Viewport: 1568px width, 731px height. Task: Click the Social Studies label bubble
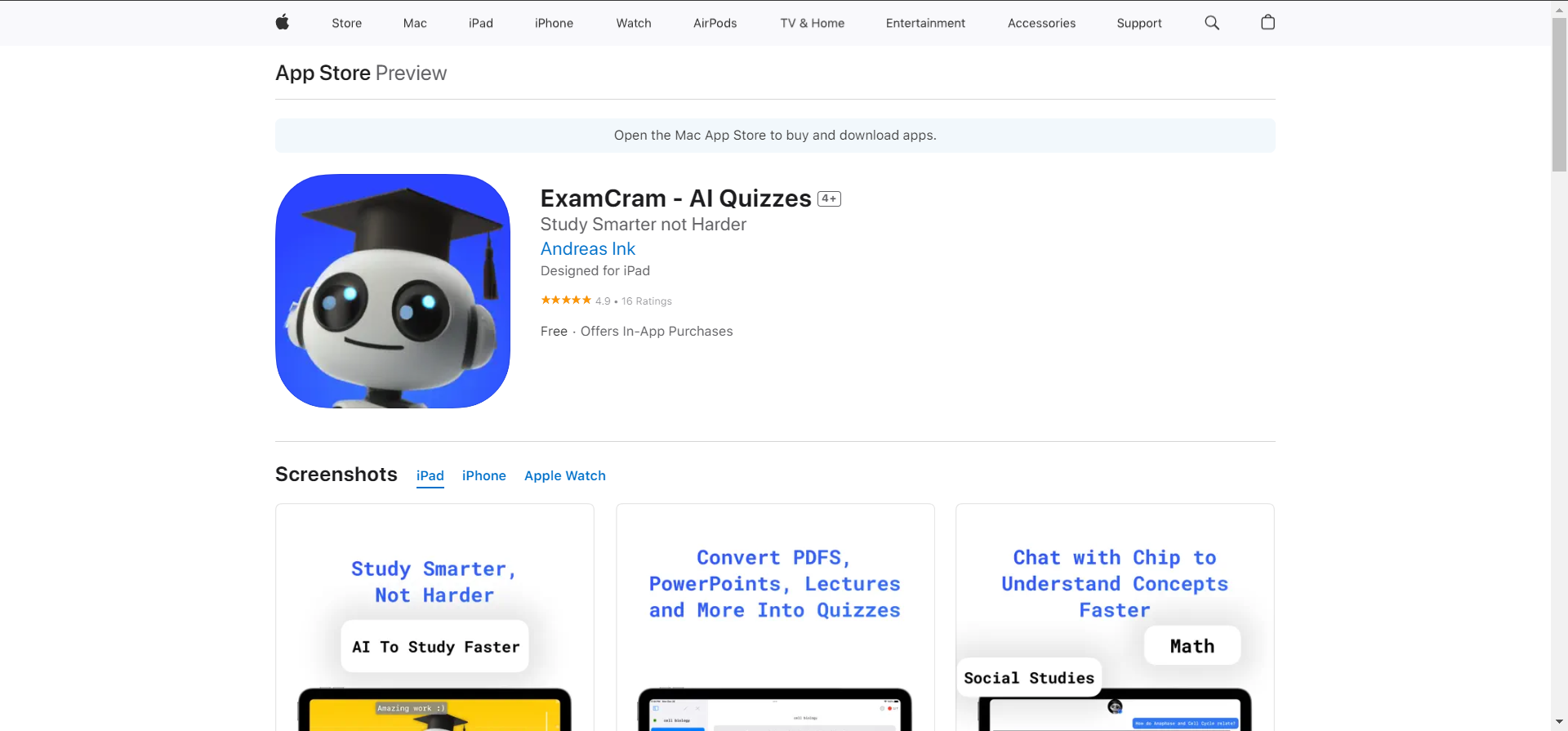[x=1029, y=678]
